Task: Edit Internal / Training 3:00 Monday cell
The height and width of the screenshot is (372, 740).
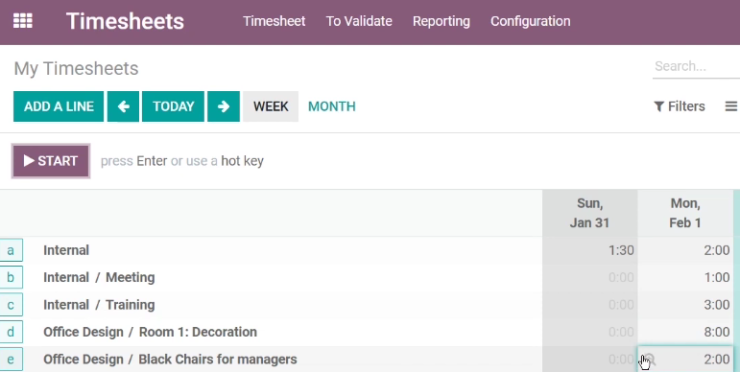Action: click(x=685, y=305)
